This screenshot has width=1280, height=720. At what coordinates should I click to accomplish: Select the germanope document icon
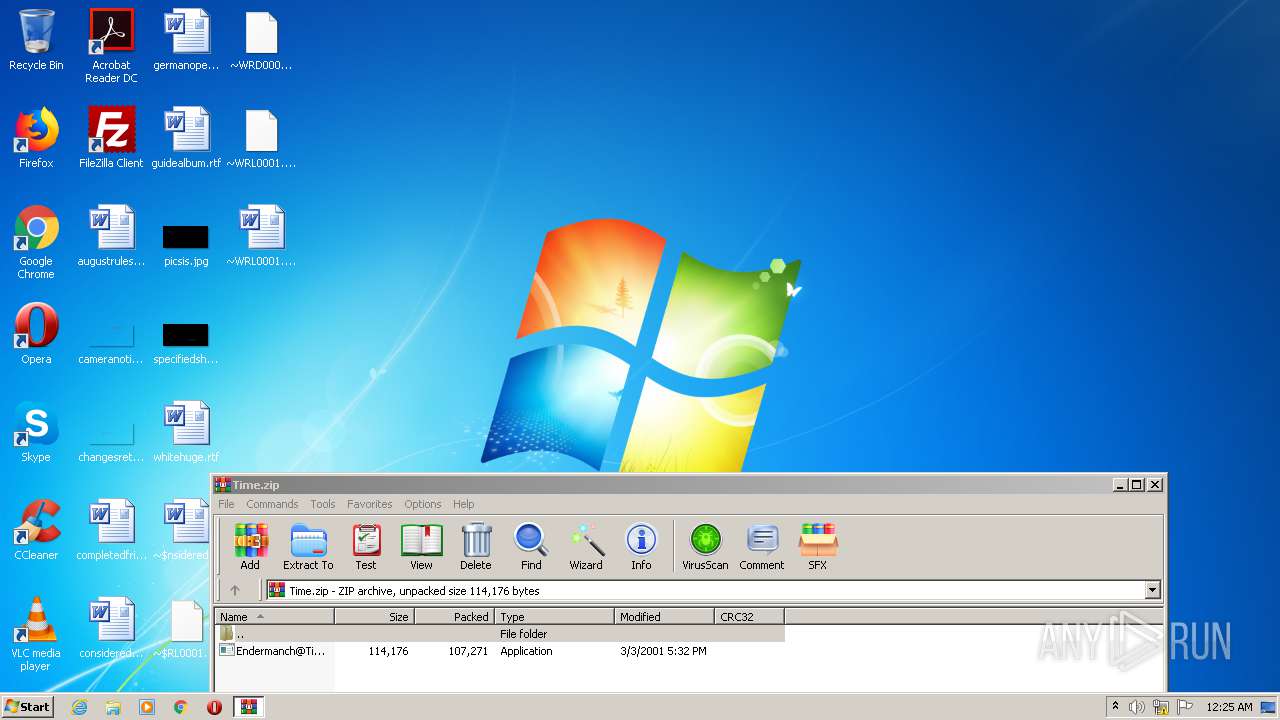click(186, 40)
